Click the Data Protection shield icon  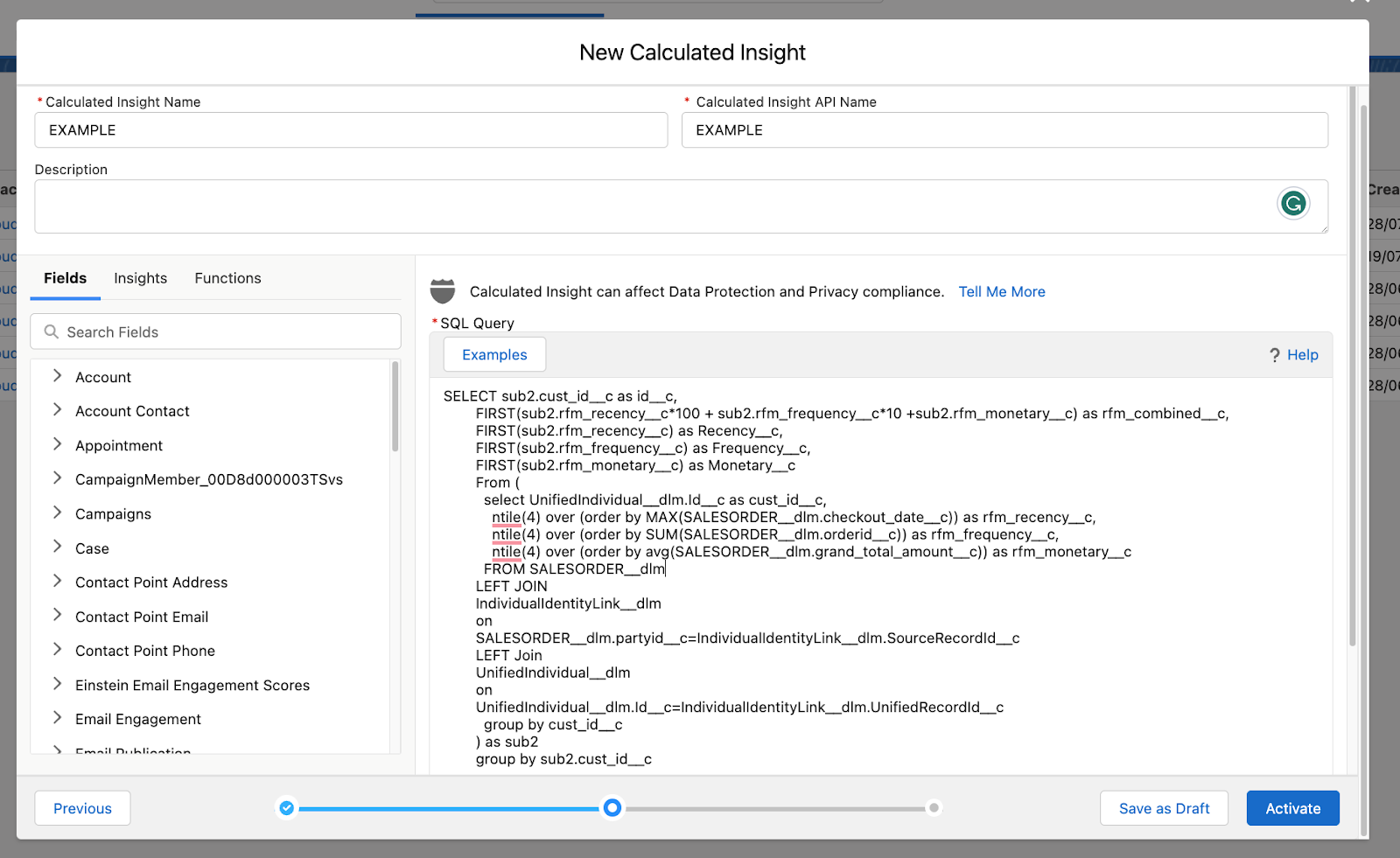tap(443, 291)
